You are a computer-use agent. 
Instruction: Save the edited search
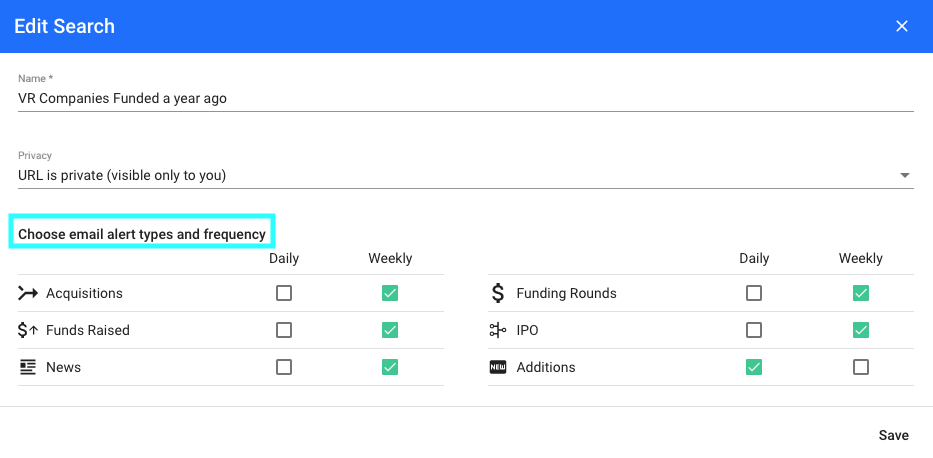point(894,435)
